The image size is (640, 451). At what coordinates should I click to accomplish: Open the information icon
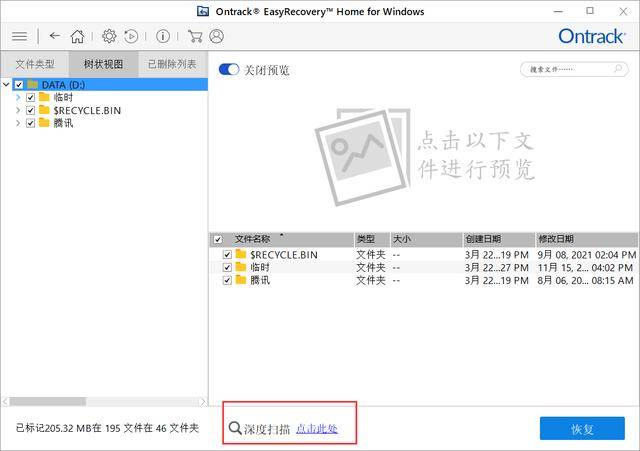pos(162,36)
